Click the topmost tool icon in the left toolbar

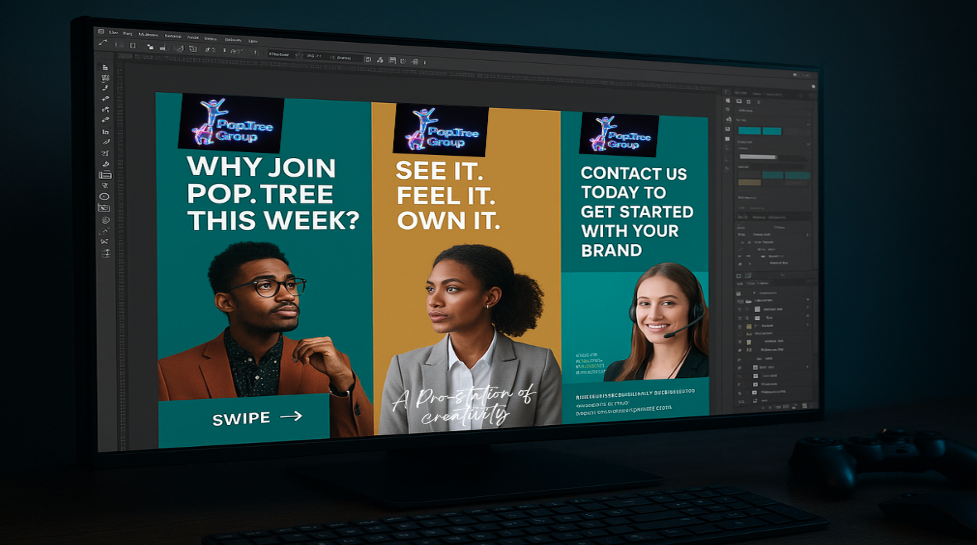coord(105,67)
